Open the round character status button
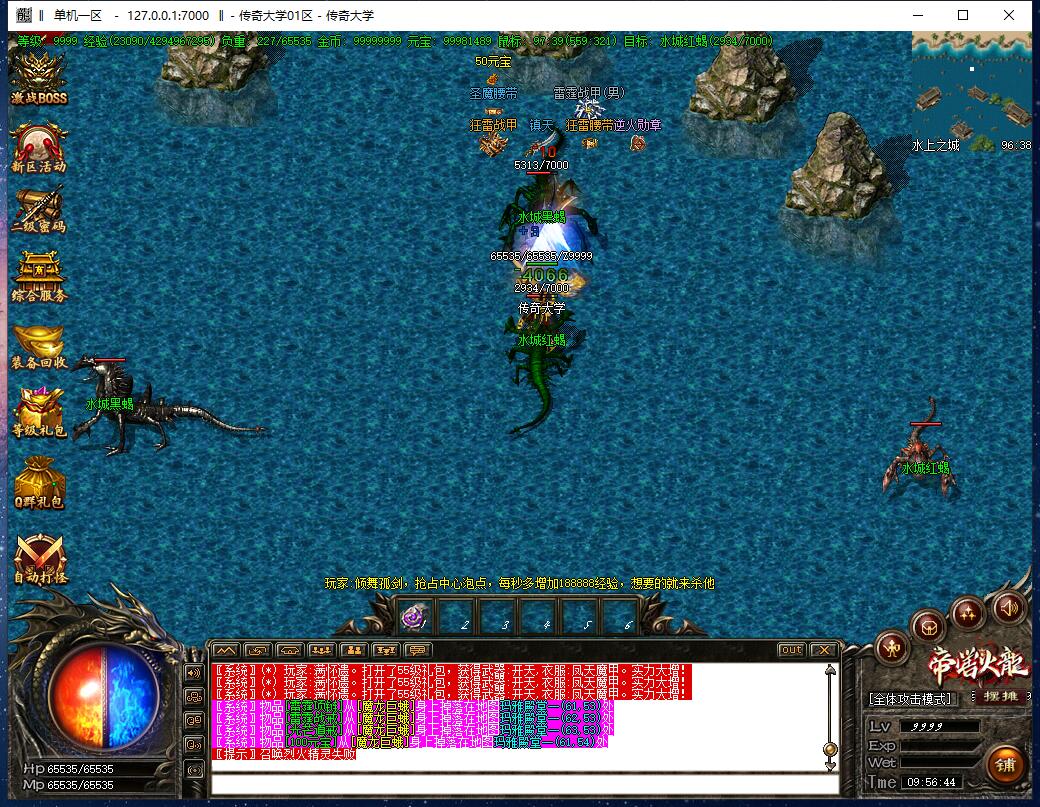 click(891, 648)
